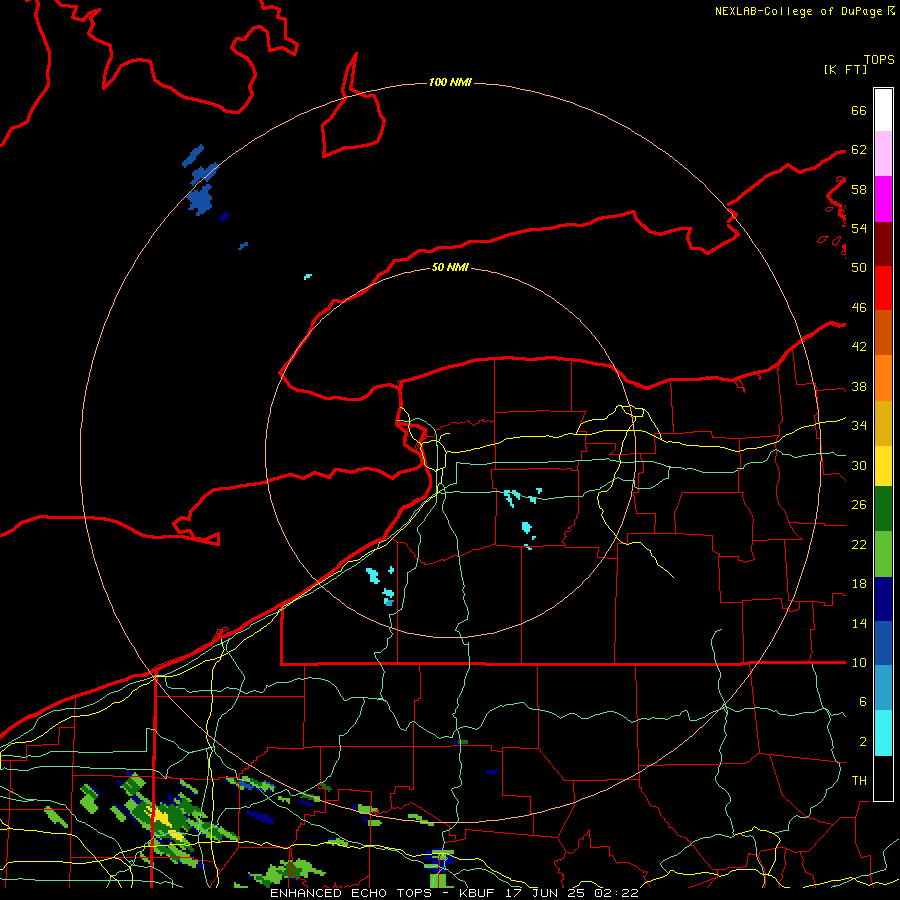Select the 62 scale value
The width and height of the screenshot is (900, 900).
(x=859, y=149)
